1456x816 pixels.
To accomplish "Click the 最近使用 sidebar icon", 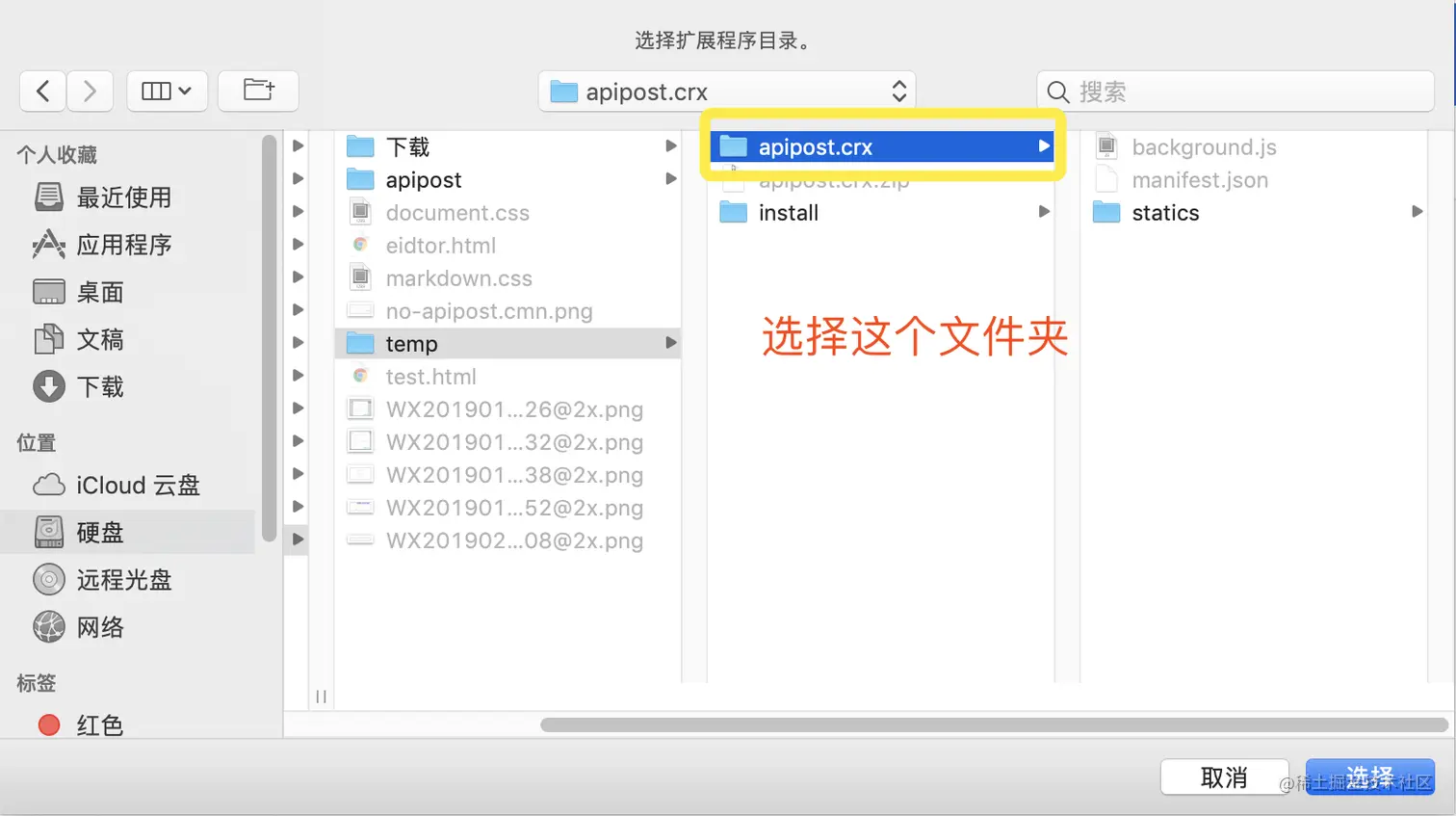I will (x=49, y=197).
